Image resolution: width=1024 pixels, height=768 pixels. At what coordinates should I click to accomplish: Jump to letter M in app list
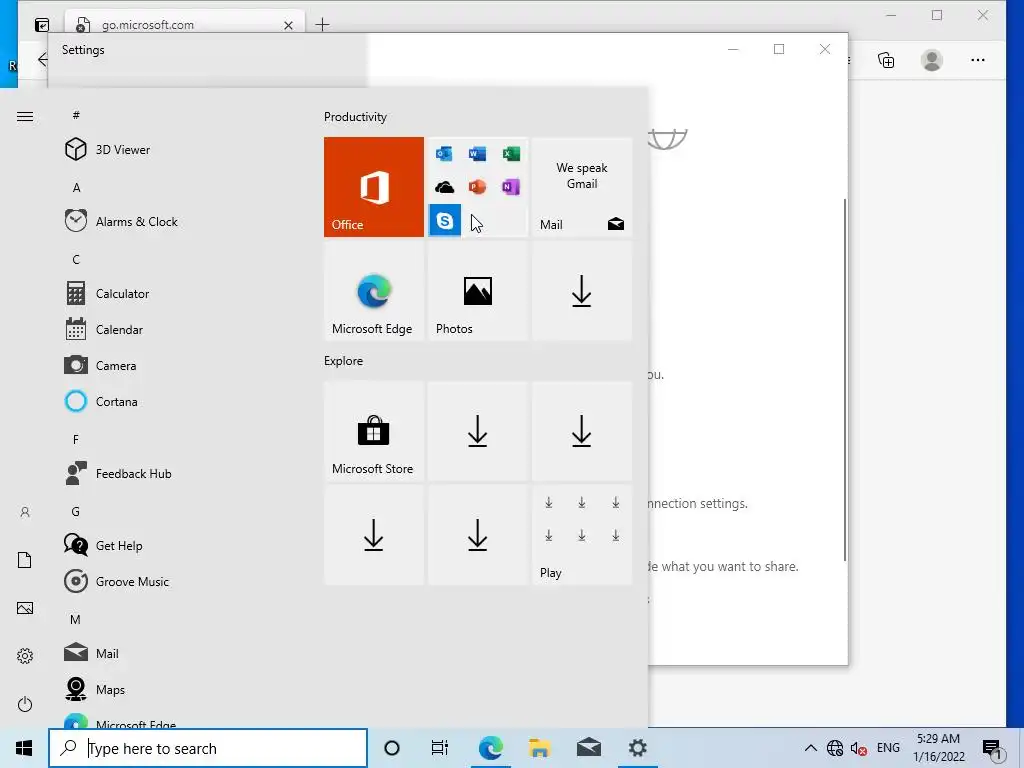(76, 620)
